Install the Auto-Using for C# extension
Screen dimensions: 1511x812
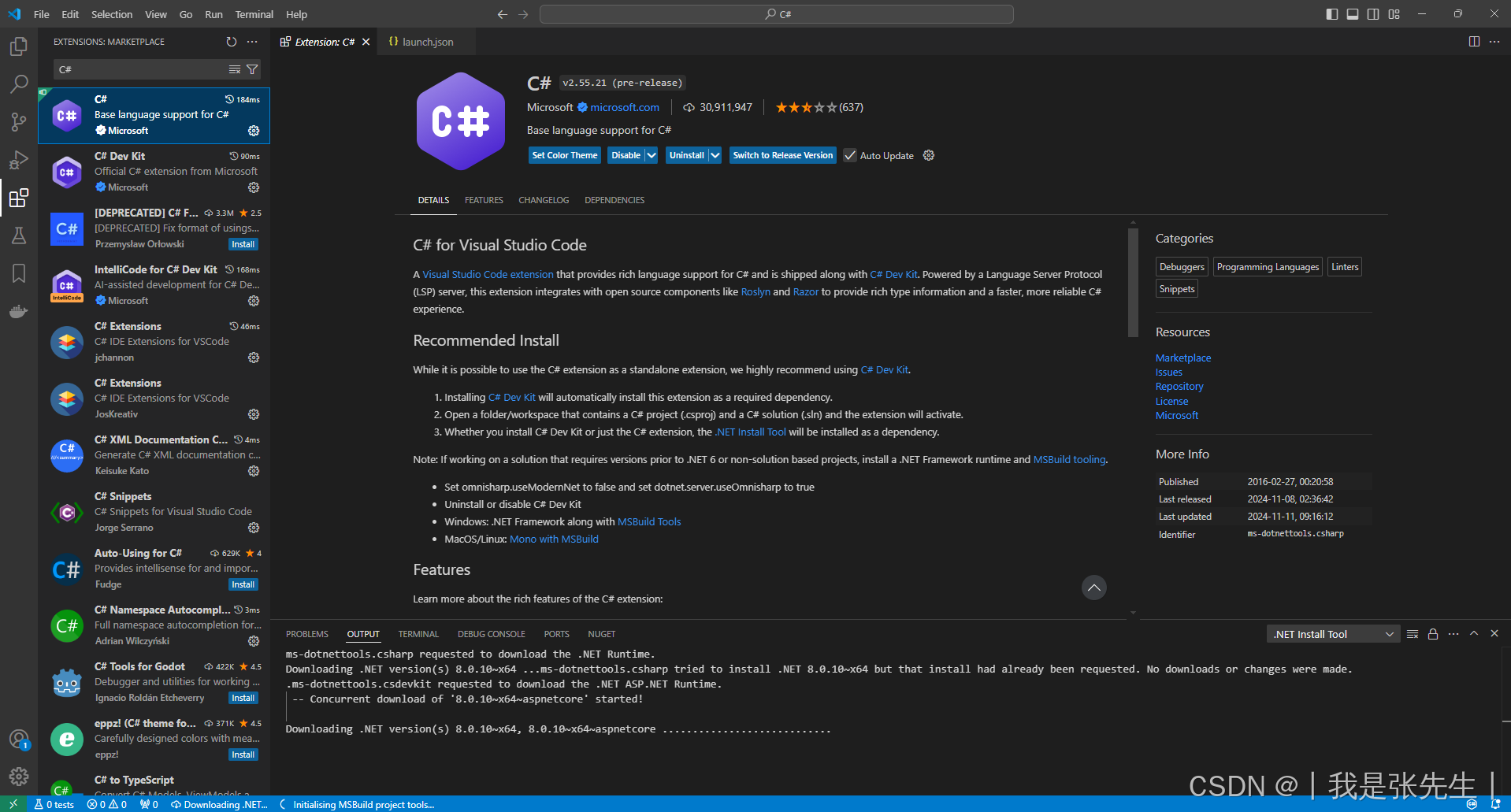pyautogui.click(x=243, y=584)
